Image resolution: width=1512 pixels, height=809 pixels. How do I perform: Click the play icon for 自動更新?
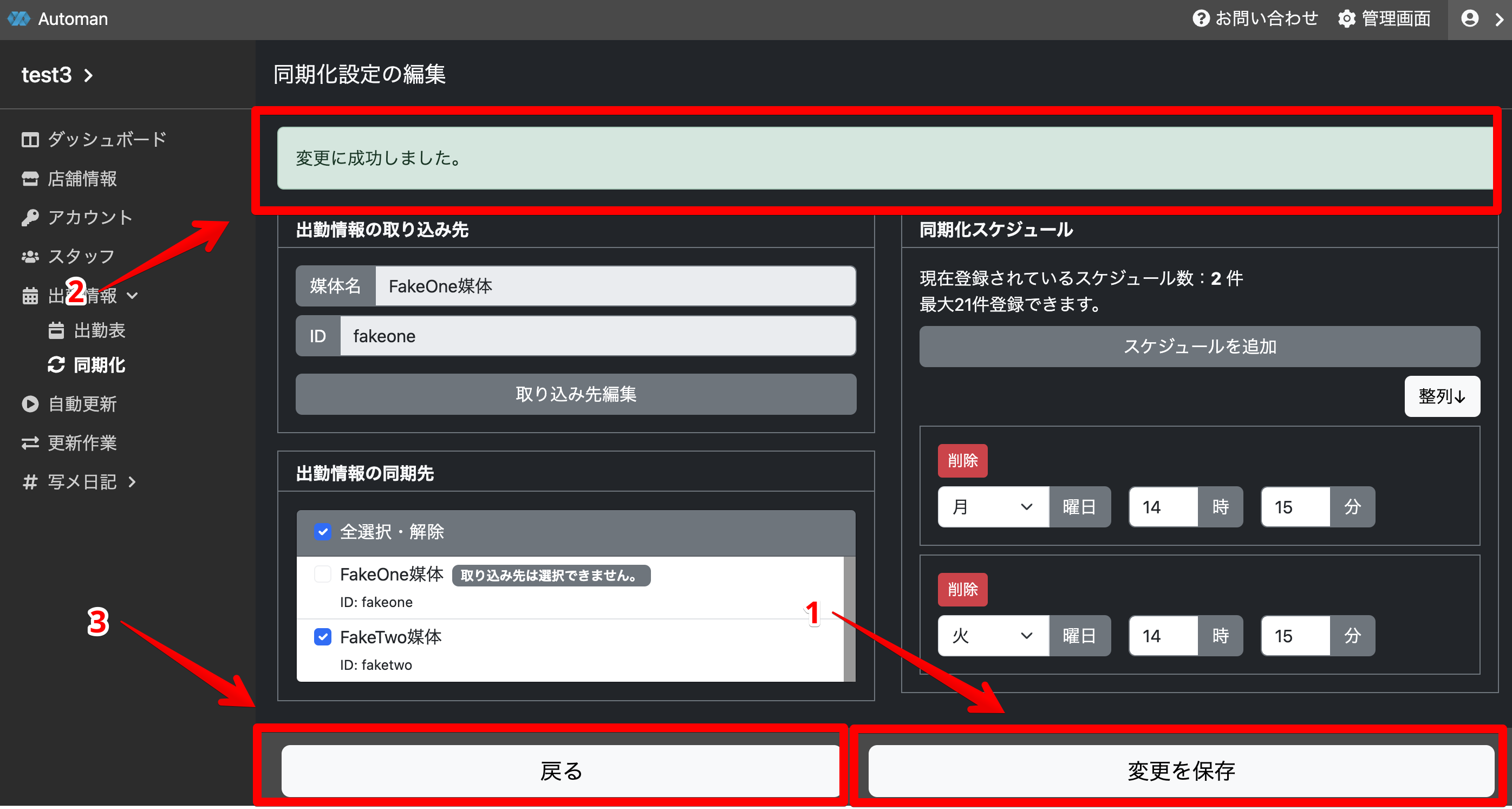[x=30, y=404]
